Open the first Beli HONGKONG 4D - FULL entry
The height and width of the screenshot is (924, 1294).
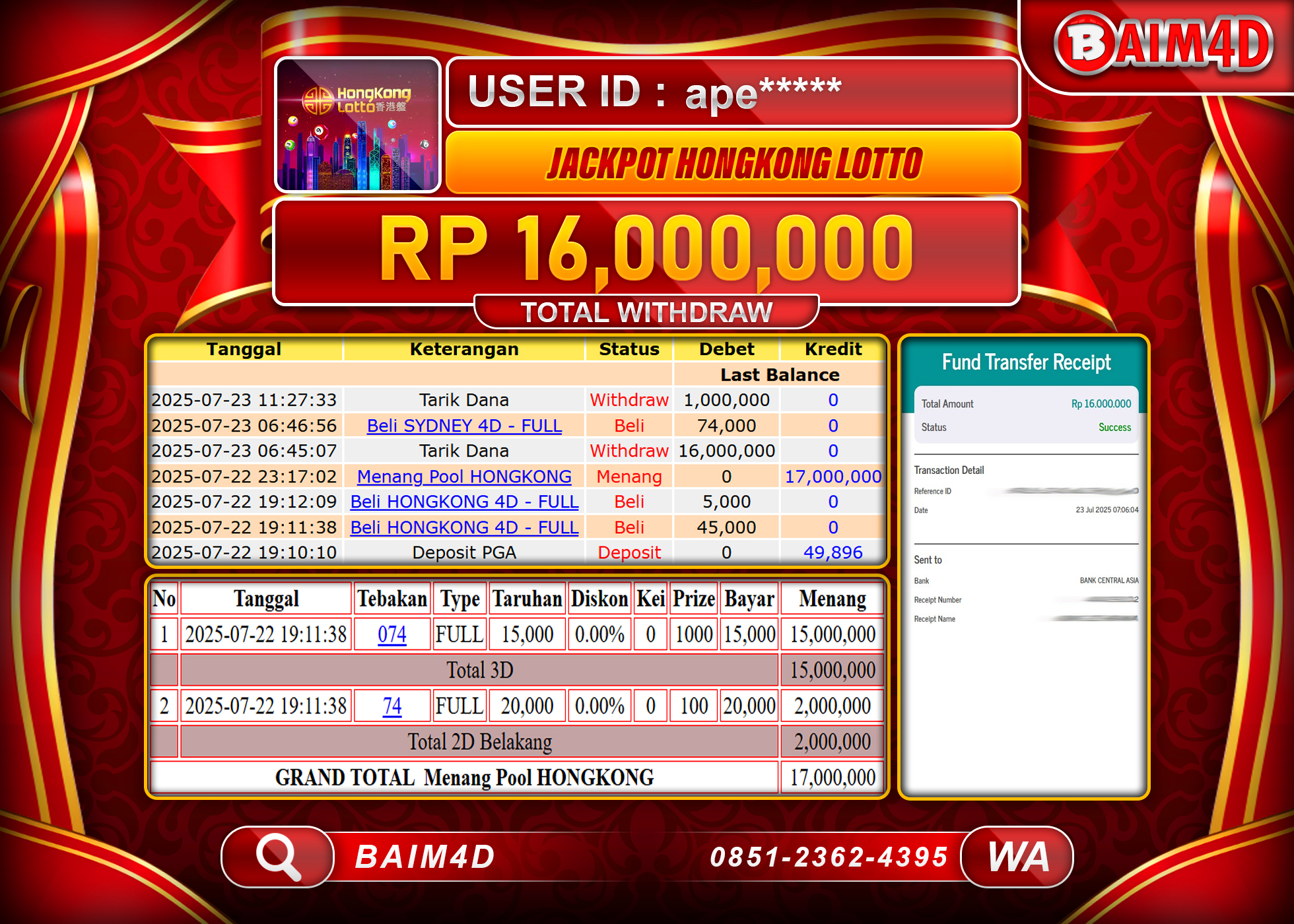[464, 502]
